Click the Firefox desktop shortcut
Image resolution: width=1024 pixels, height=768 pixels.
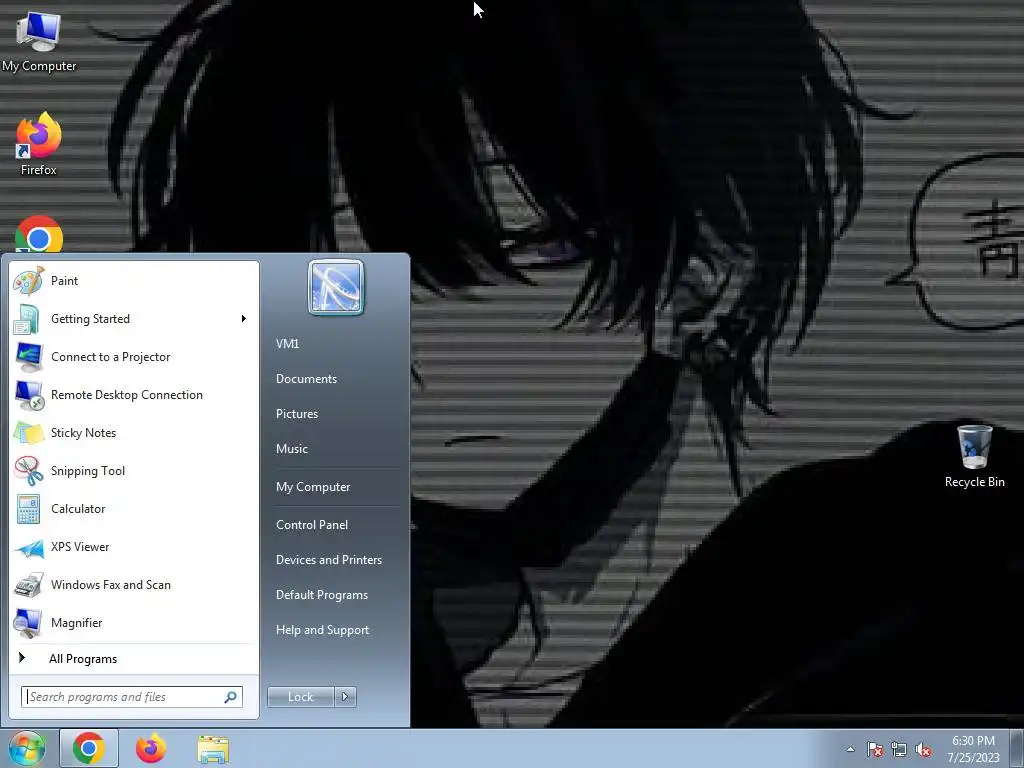tap(39, 144)
